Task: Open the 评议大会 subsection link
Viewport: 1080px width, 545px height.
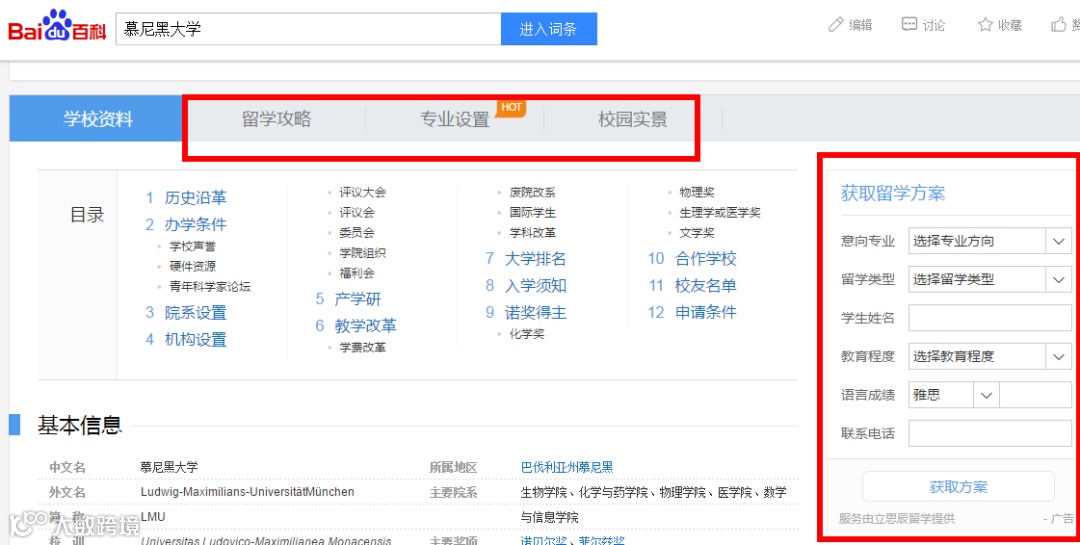Action: [x=362, y=192]
